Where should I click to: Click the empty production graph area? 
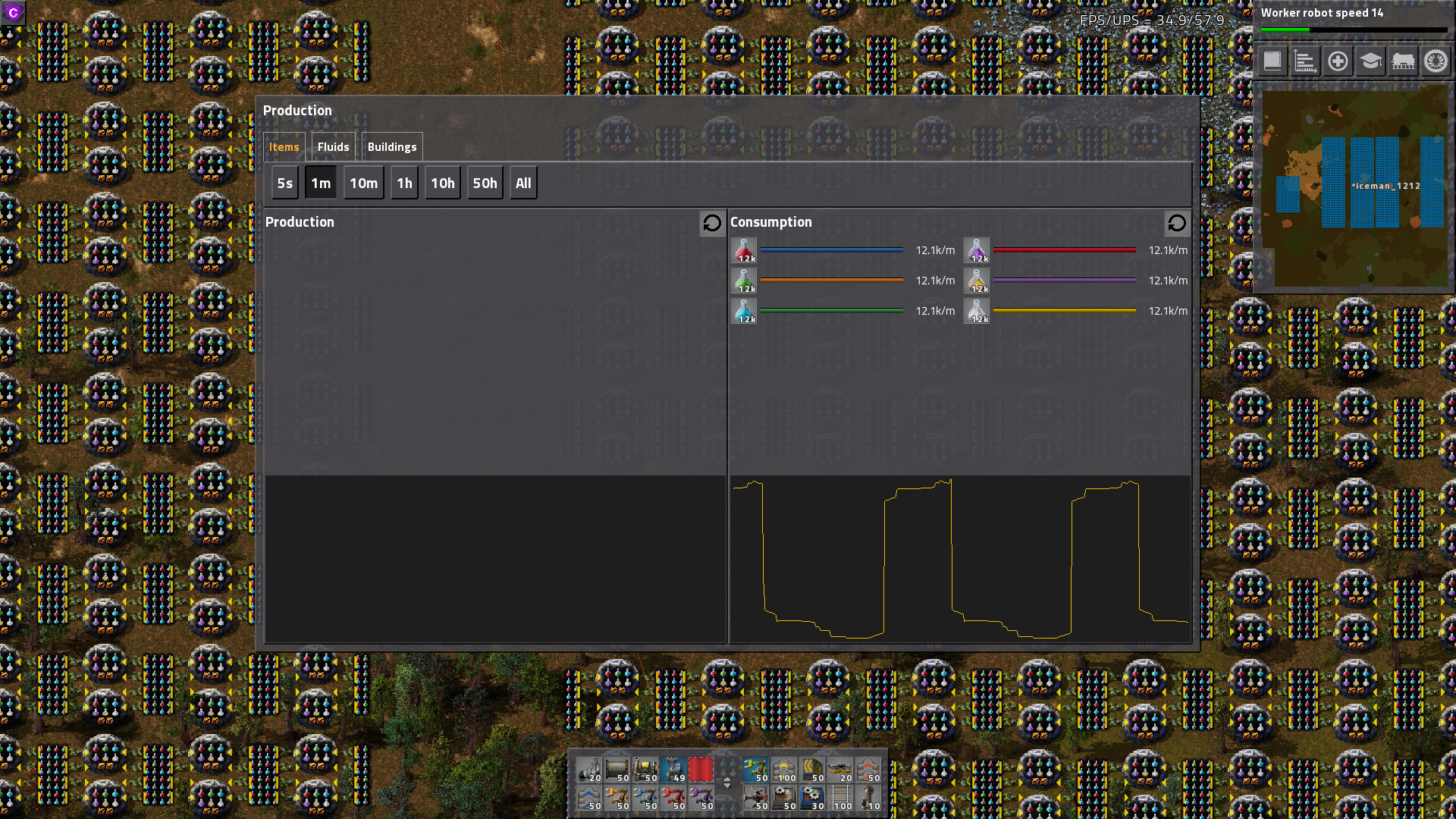click(x=495, y=560)
